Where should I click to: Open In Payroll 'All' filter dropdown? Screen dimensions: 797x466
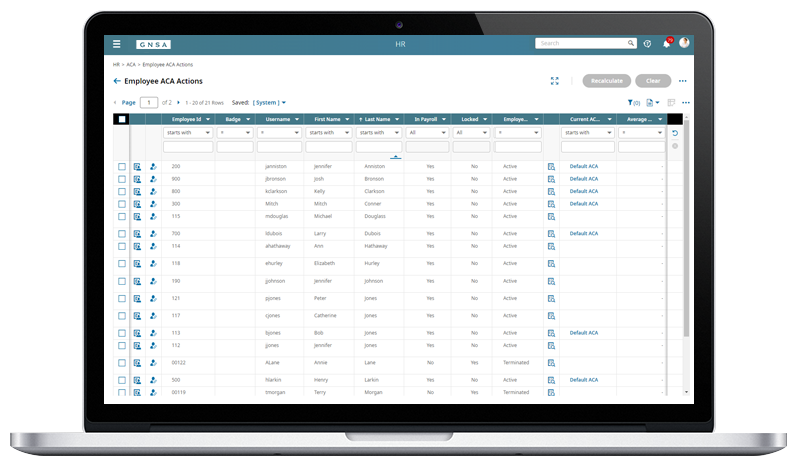[x=427, y=133]
